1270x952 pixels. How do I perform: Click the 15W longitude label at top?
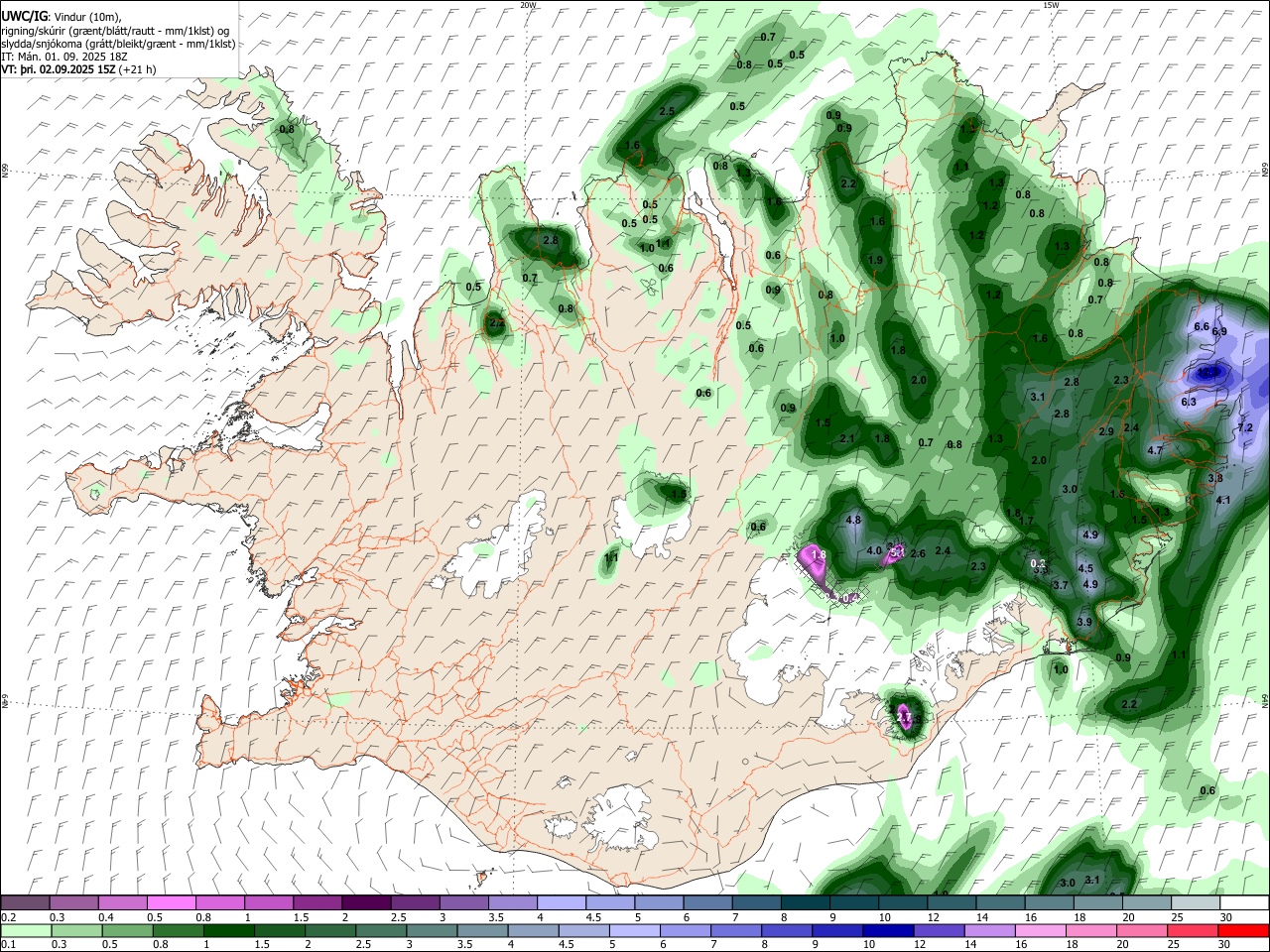(1051, 5)
